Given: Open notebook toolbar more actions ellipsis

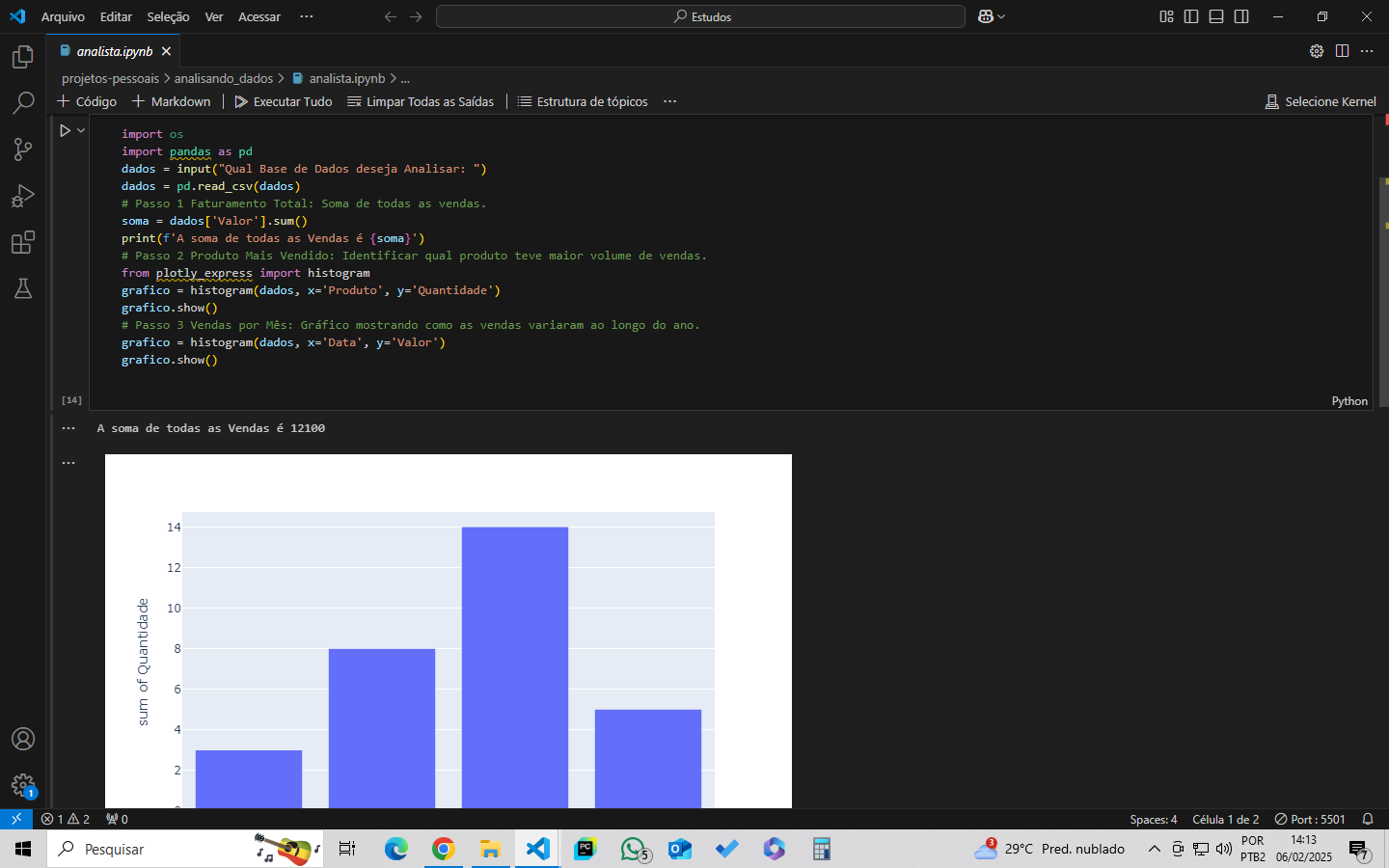Looking at the screenshot, I should [669, 101].
